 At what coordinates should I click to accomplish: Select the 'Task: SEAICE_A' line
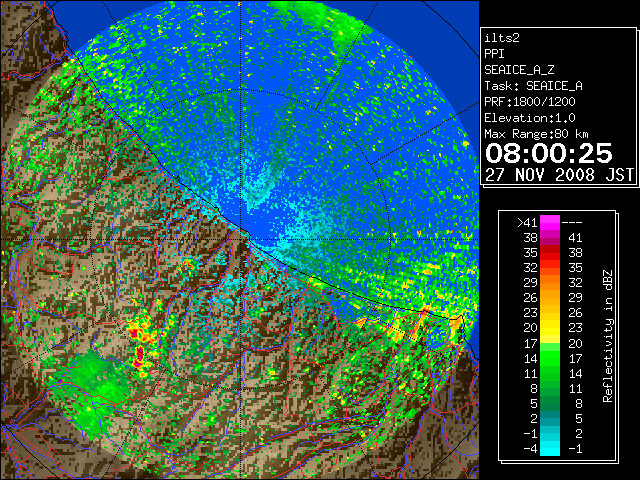point(533,86)
